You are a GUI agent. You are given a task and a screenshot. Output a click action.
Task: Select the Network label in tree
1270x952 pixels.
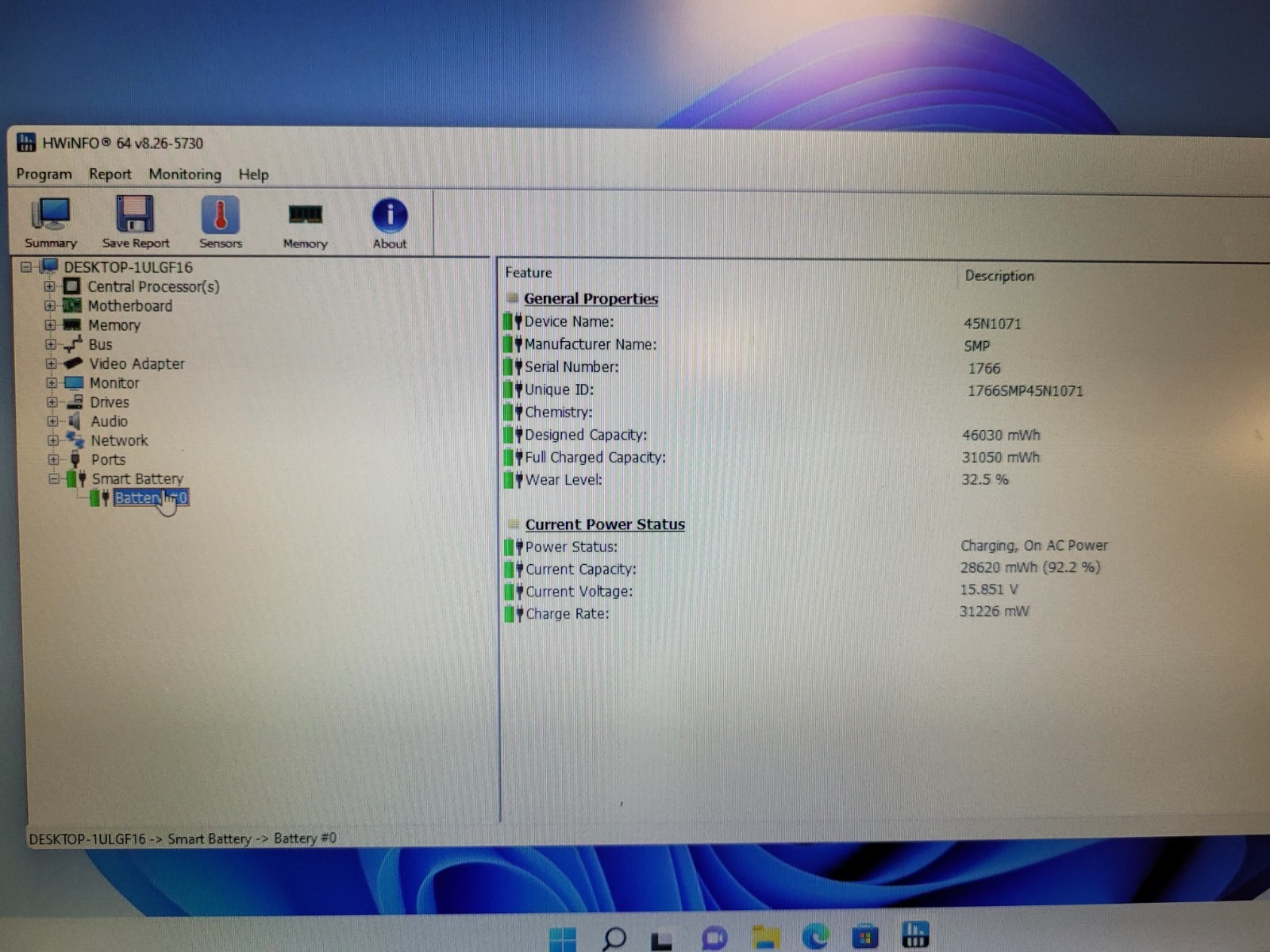119,440
